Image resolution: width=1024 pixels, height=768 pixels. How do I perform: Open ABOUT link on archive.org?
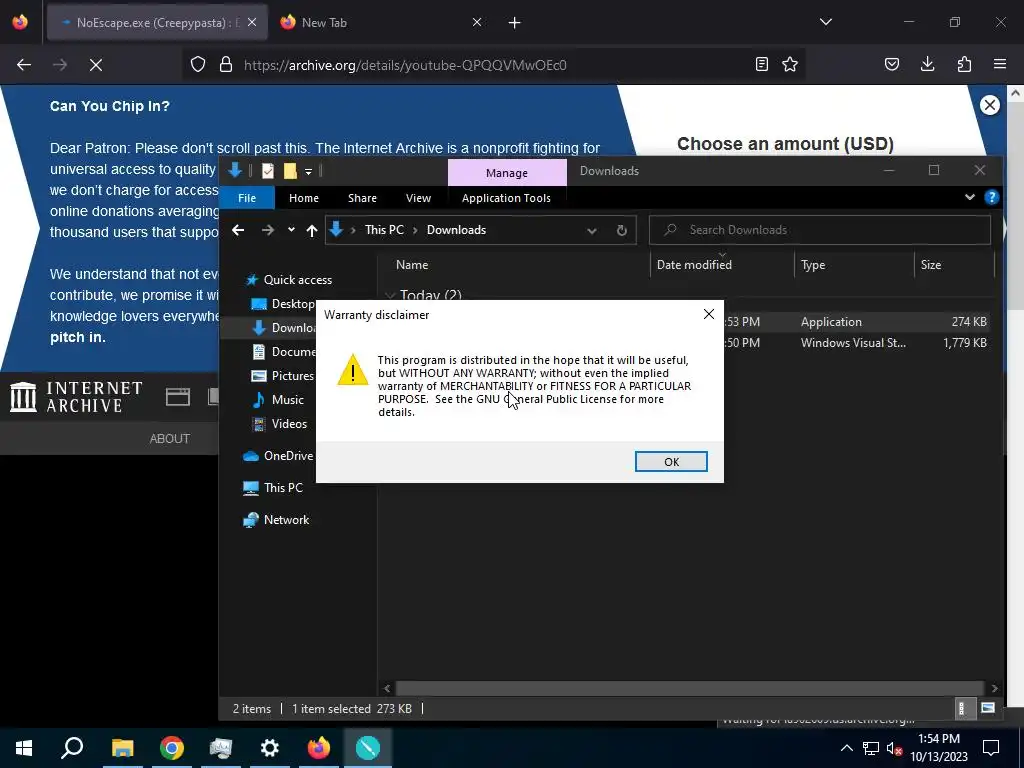[x=170, y=439]
